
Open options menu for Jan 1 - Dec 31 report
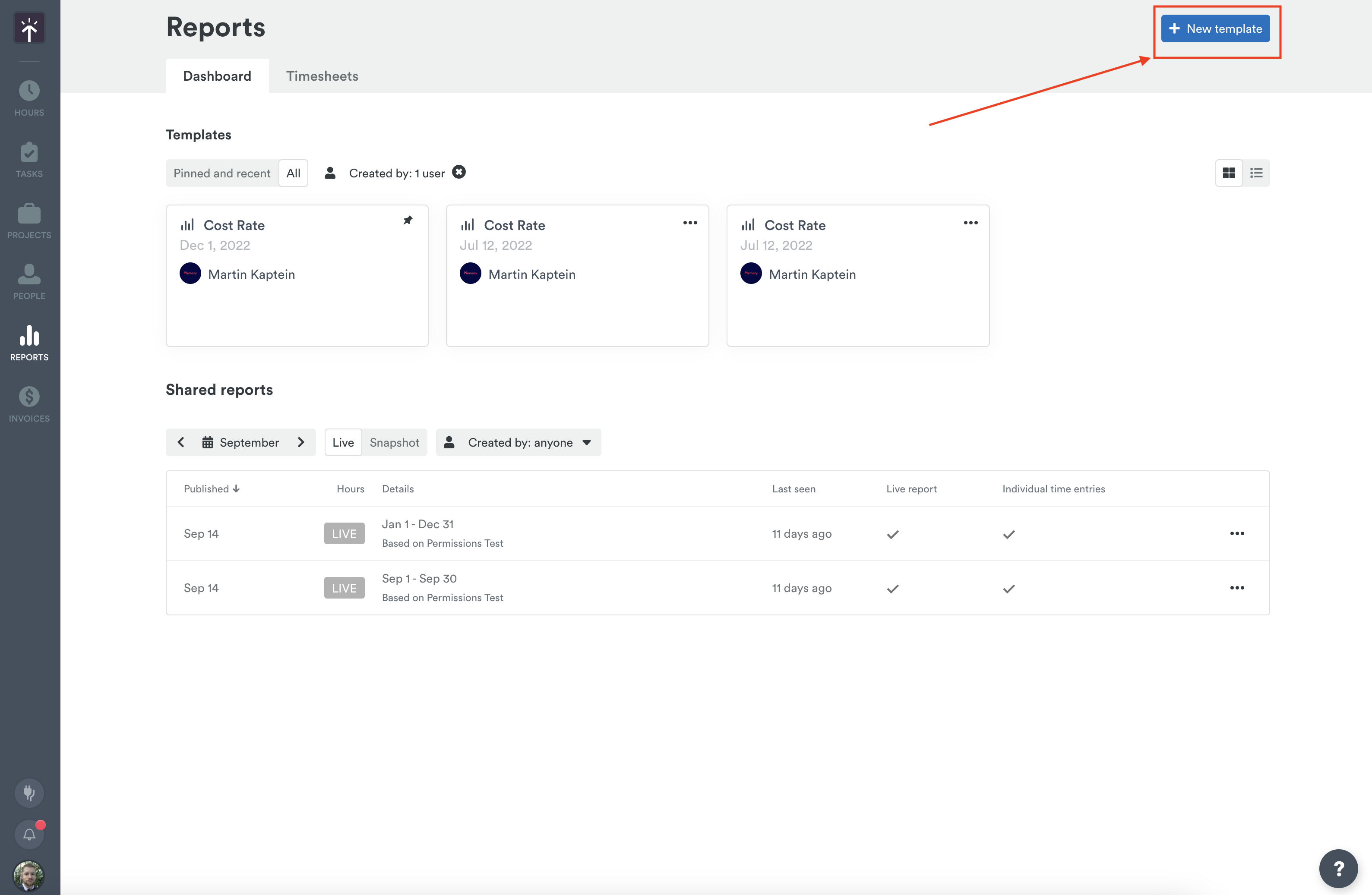coord(1236,533)
